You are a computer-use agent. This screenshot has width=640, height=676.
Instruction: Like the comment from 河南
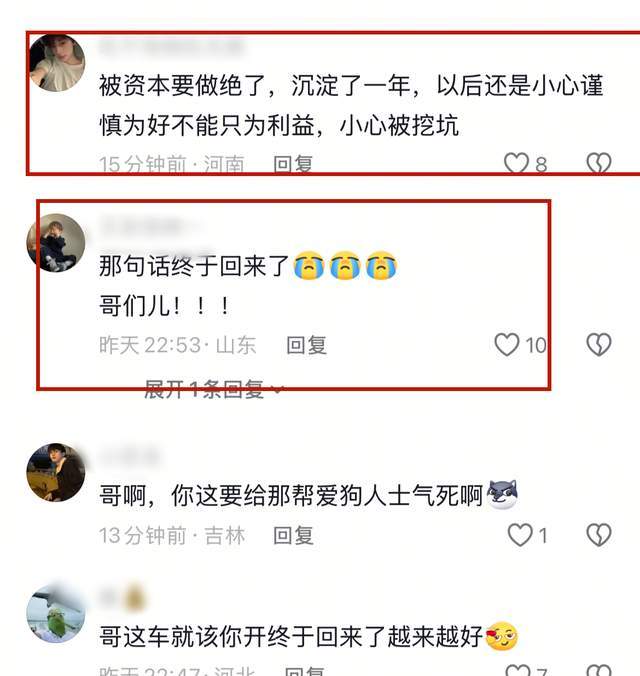click(x=516, y=164)
